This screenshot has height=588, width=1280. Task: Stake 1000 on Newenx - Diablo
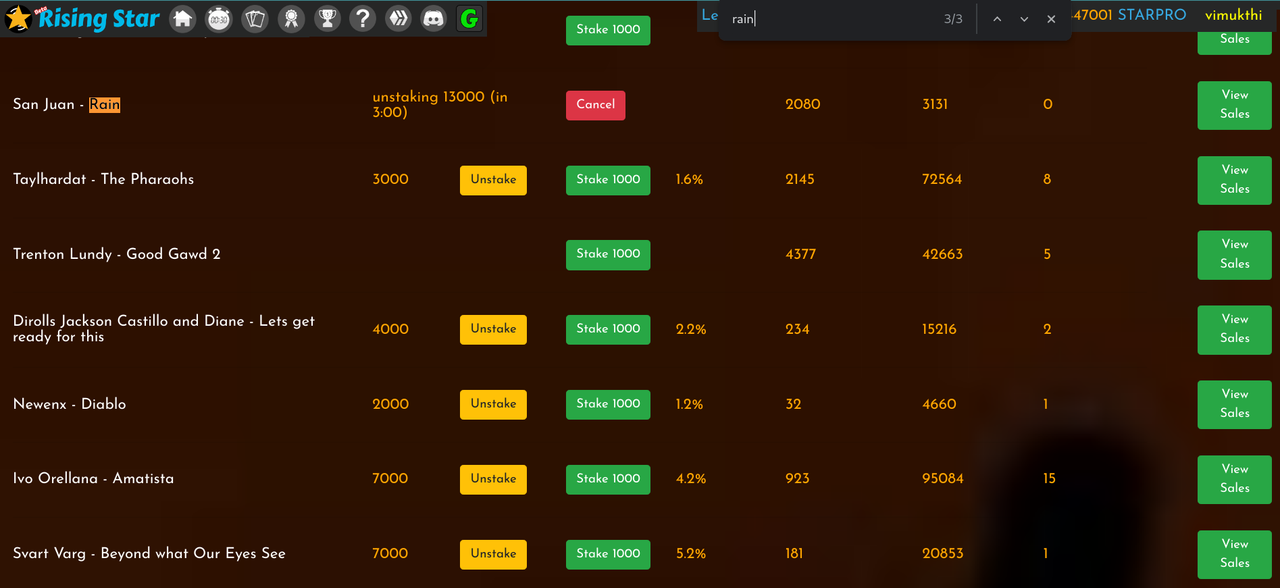click(608, 404)
